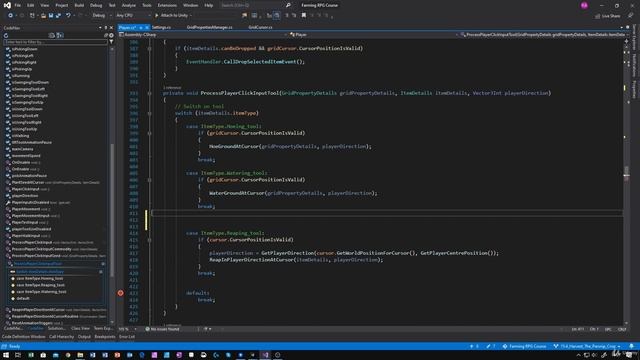Open the Analyze menu
This screenshot has height=360, width=640.
click(x=129, y=5)
